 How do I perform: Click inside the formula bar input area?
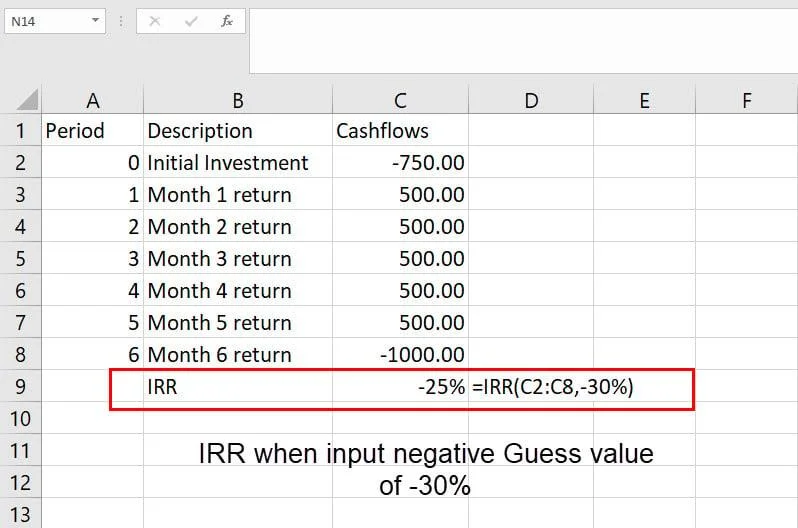pyautogui.click(x=520, y=38)
